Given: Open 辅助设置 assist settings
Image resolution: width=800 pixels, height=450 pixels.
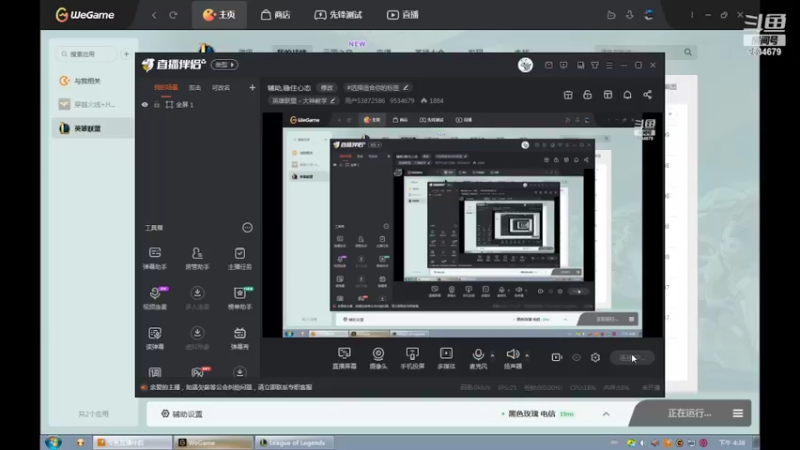Looking at the screenshot, I should pos(182,414).
